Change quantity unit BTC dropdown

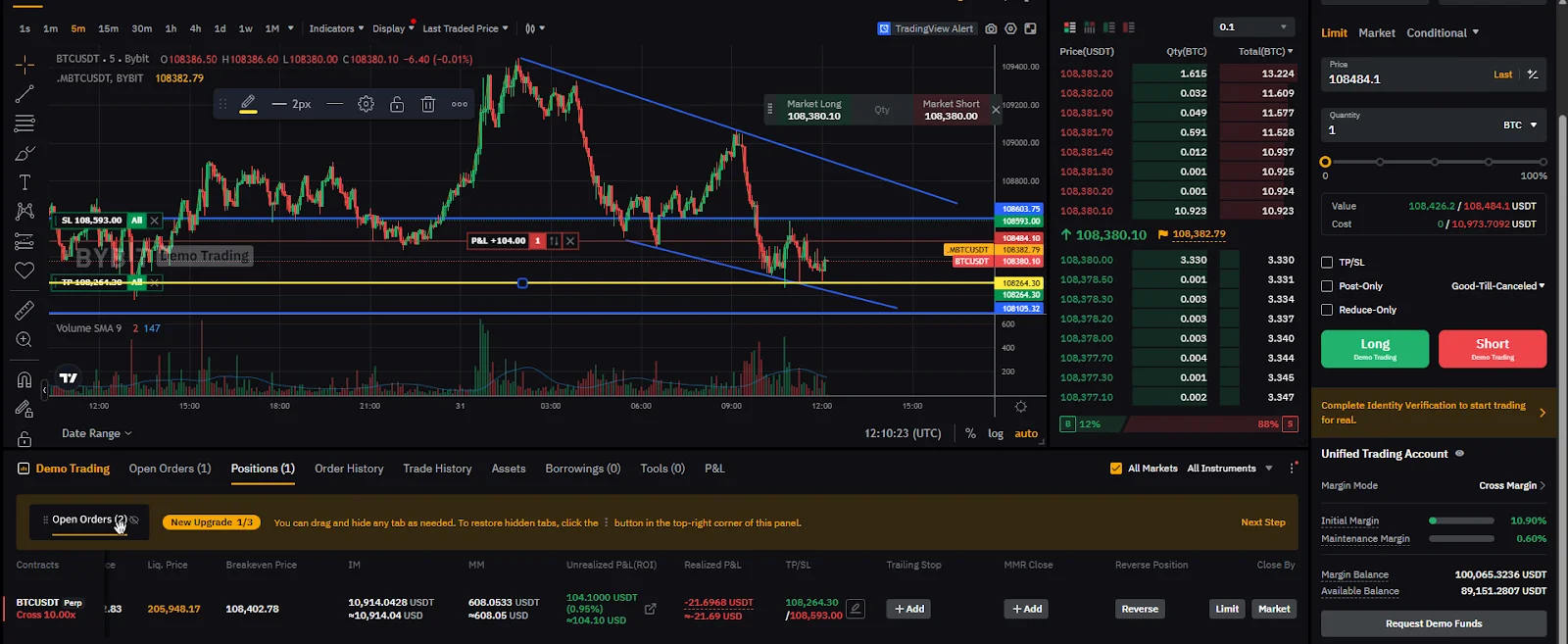tap(1520, 125)
